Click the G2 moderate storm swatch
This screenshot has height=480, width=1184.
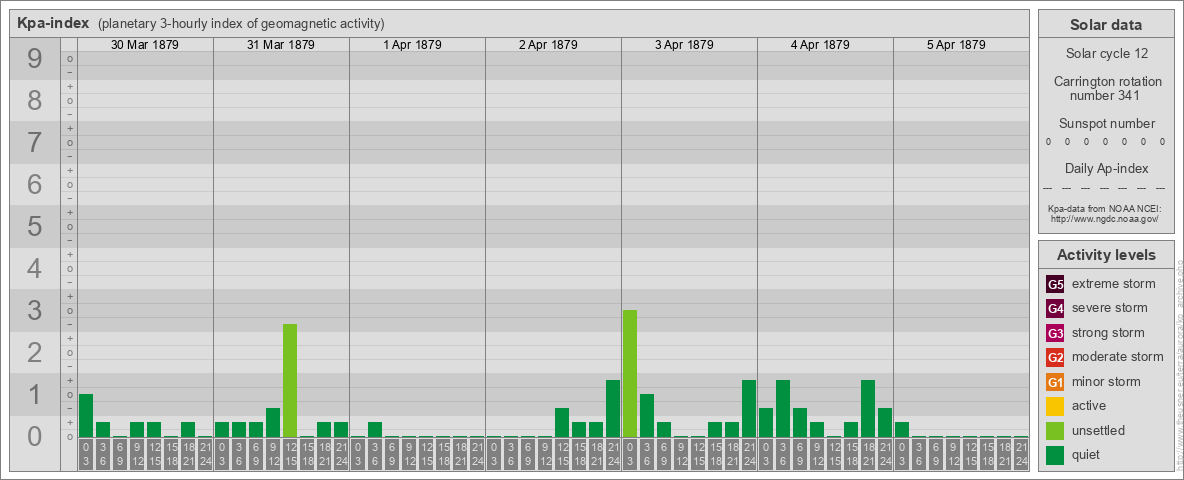pyautogui.click(x=1055, y=357)
